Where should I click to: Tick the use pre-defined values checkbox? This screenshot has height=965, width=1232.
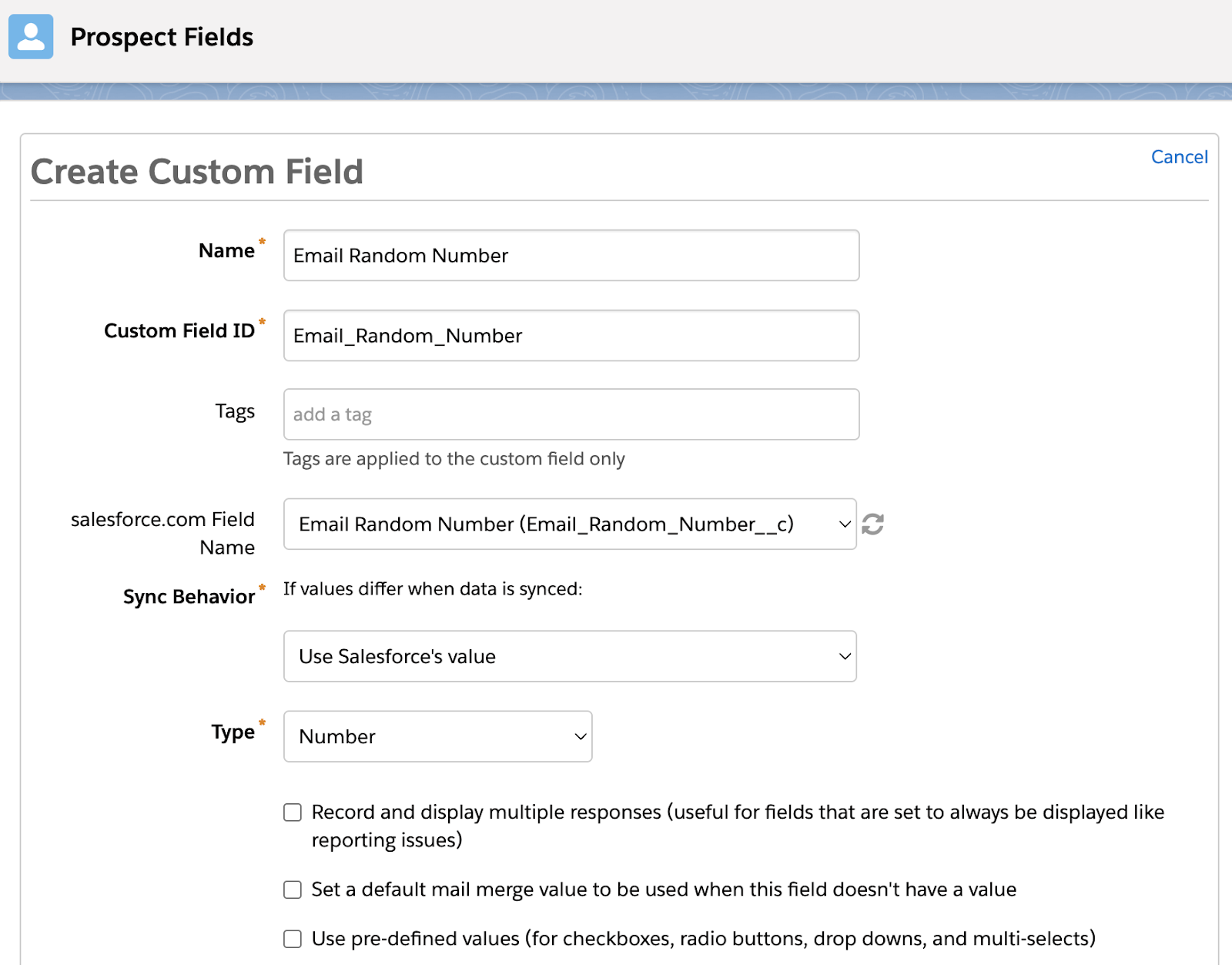pyautogui.click(x=293, y=939)
